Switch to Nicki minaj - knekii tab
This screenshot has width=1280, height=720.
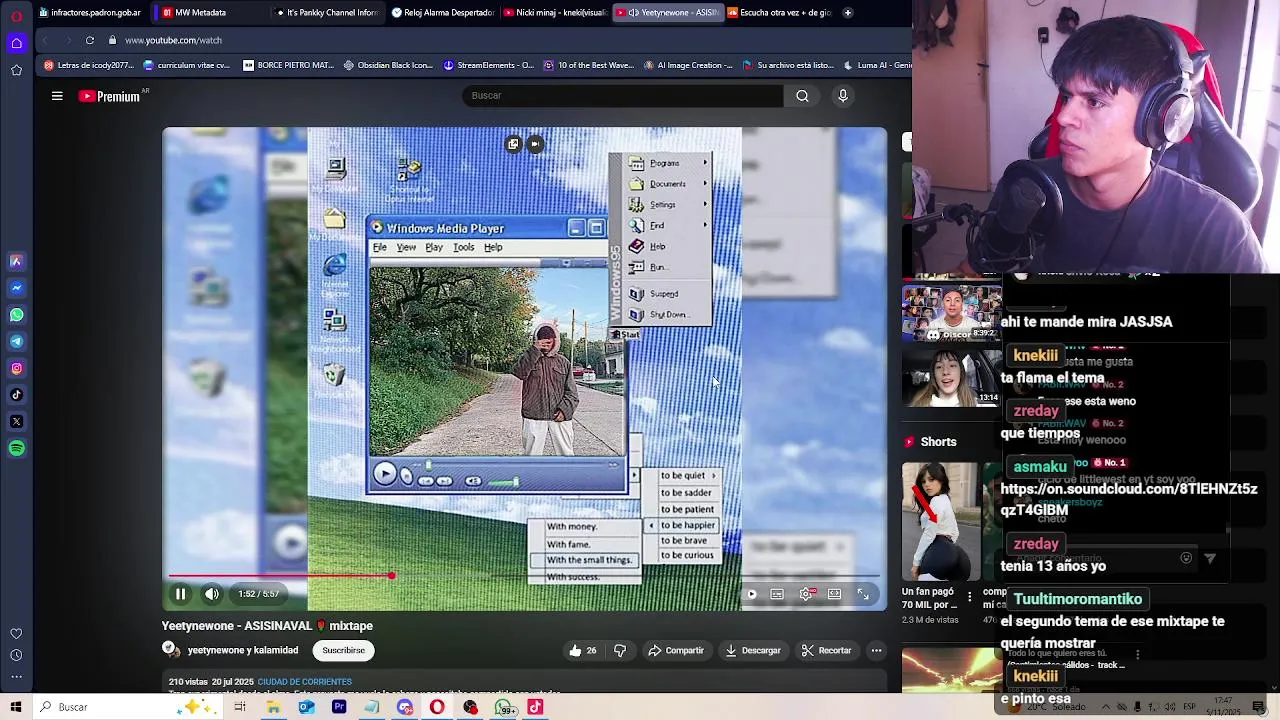pyautogui.click(x=555, y=13)
